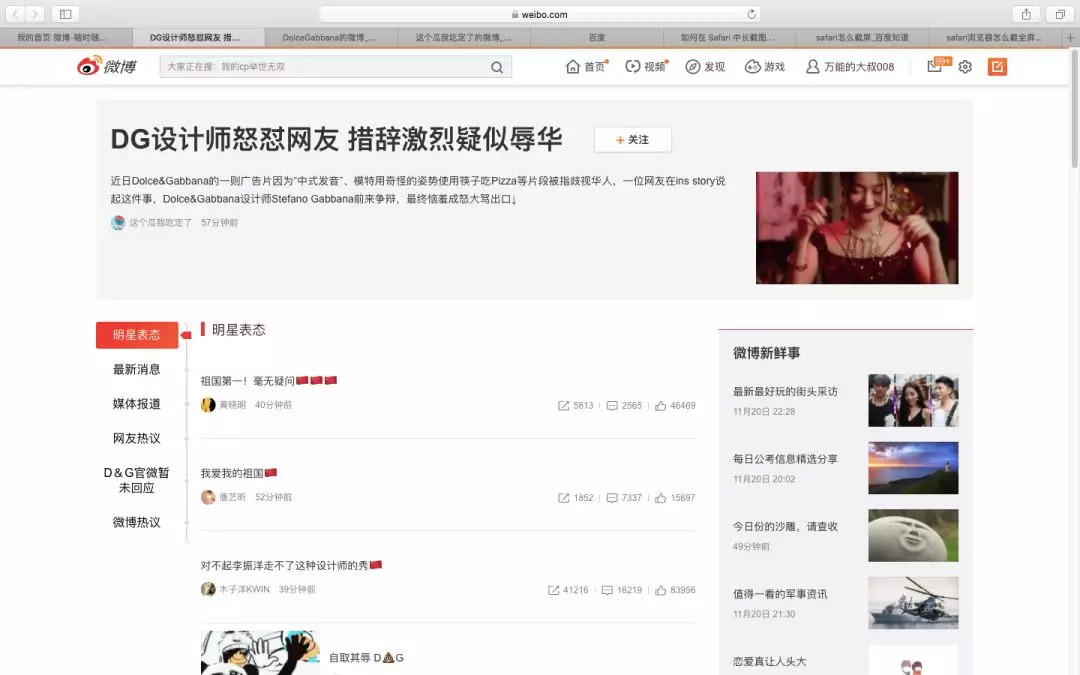Open author 这个瓜我吃定了 link
The image size is (1080, 675).
160,223
